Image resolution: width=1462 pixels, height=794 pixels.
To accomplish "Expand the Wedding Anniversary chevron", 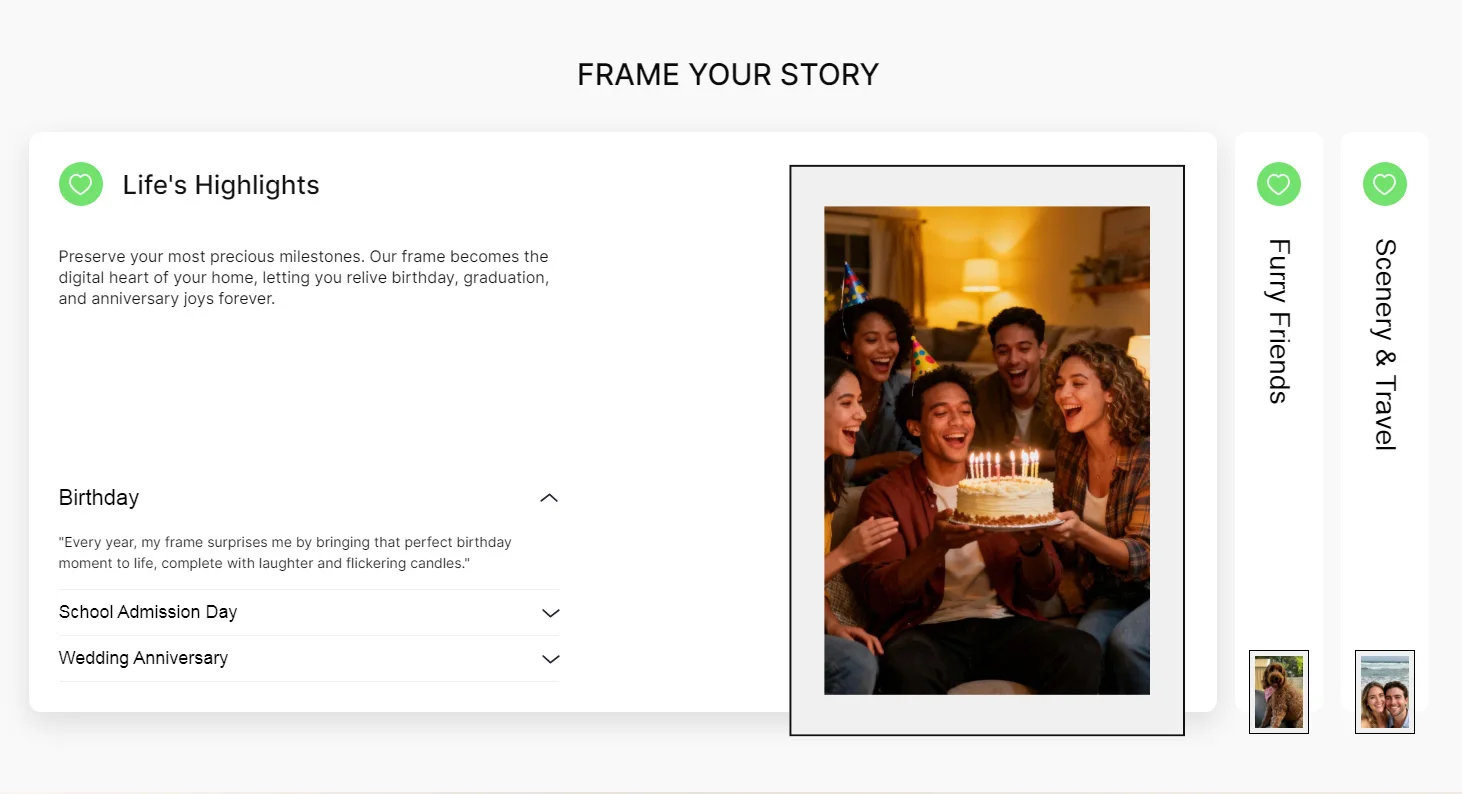I will 550,659.
